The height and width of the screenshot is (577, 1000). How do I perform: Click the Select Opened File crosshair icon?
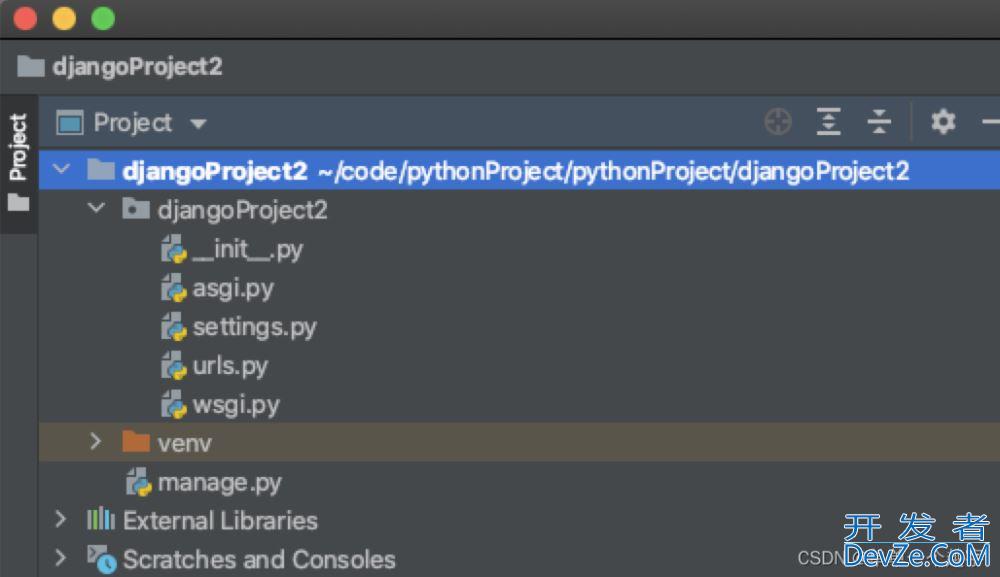tap(777, 122)
